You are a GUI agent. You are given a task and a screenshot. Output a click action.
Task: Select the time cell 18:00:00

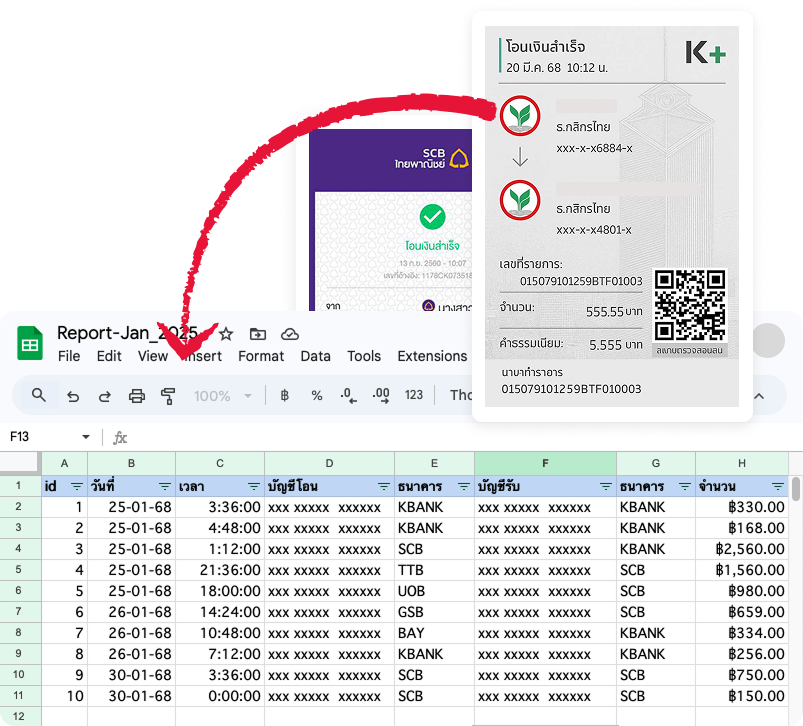point(220,591)
